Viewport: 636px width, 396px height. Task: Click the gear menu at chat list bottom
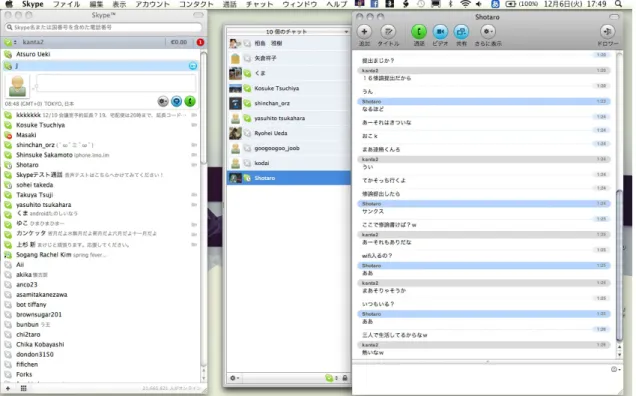pos(234,378)
